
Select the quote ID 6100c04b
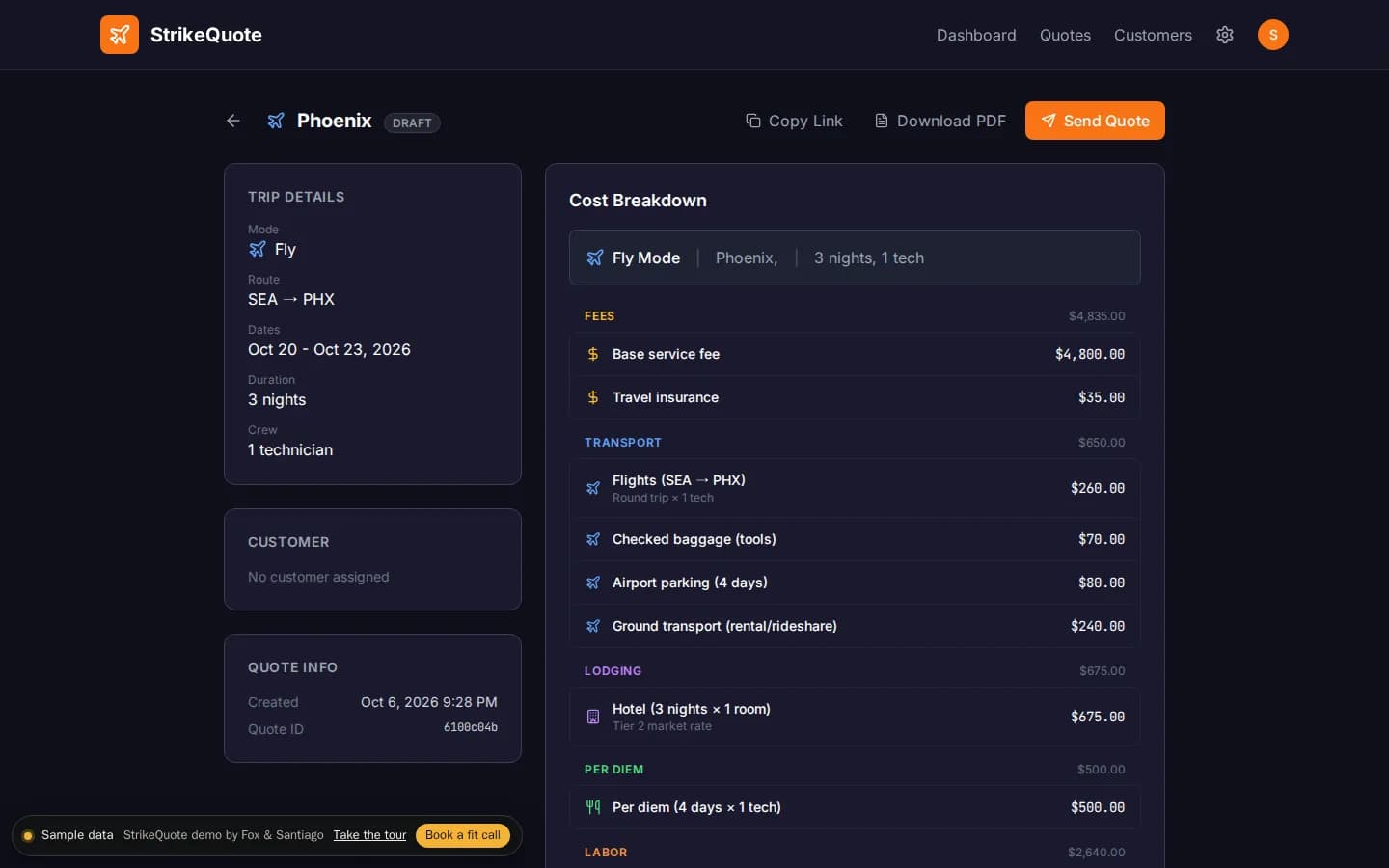[x=471, y=728]
